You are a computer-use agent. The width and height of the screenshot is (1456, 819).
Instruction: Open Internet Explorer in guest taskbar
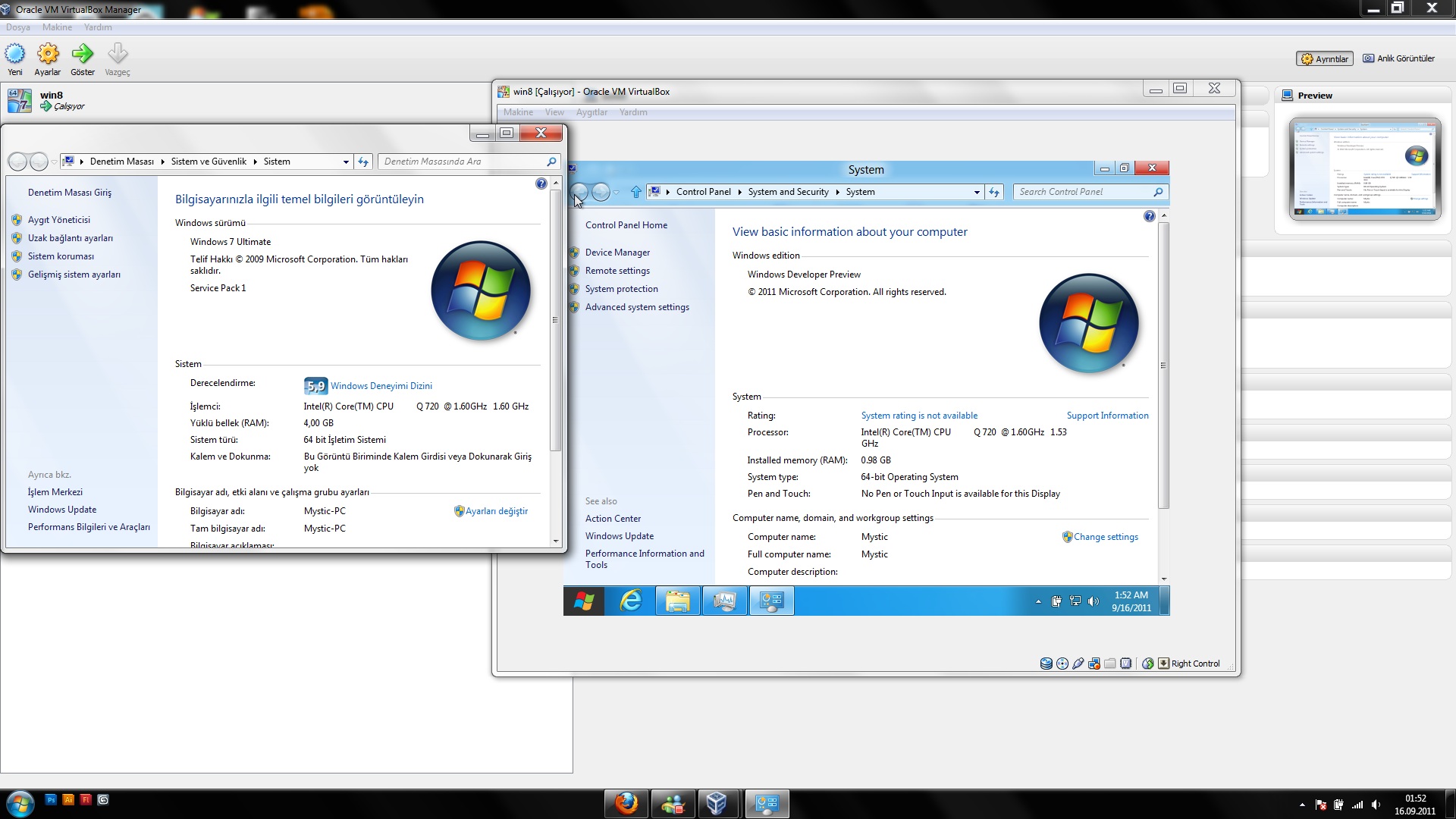click(x=631, y=601)
